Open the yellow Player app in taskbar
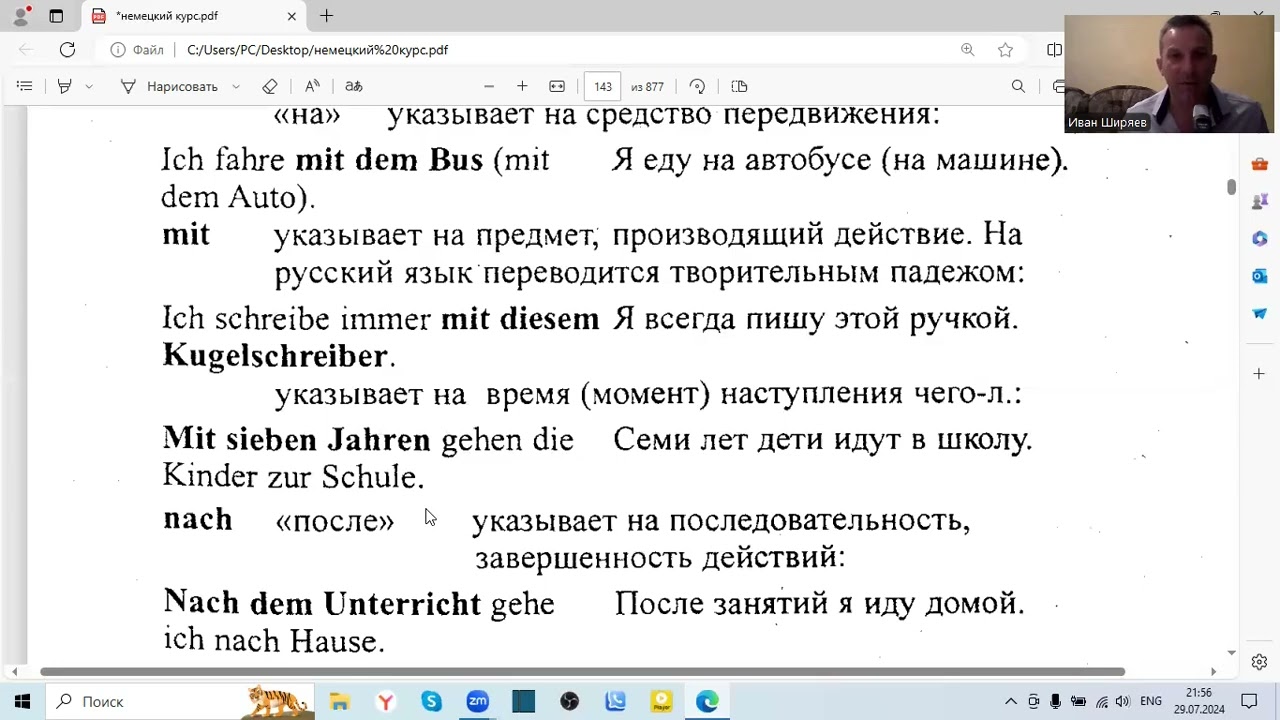Screen dimensions: 1280x720 click(x=661, y=701)
